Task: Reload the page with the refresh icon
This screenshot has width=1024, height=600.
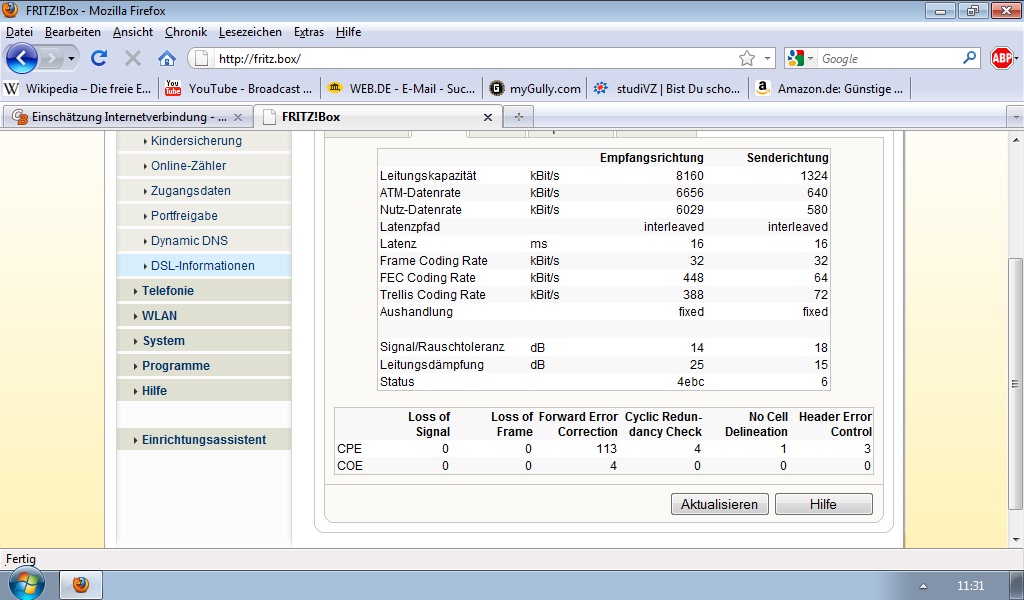Action: pos(99,58)
